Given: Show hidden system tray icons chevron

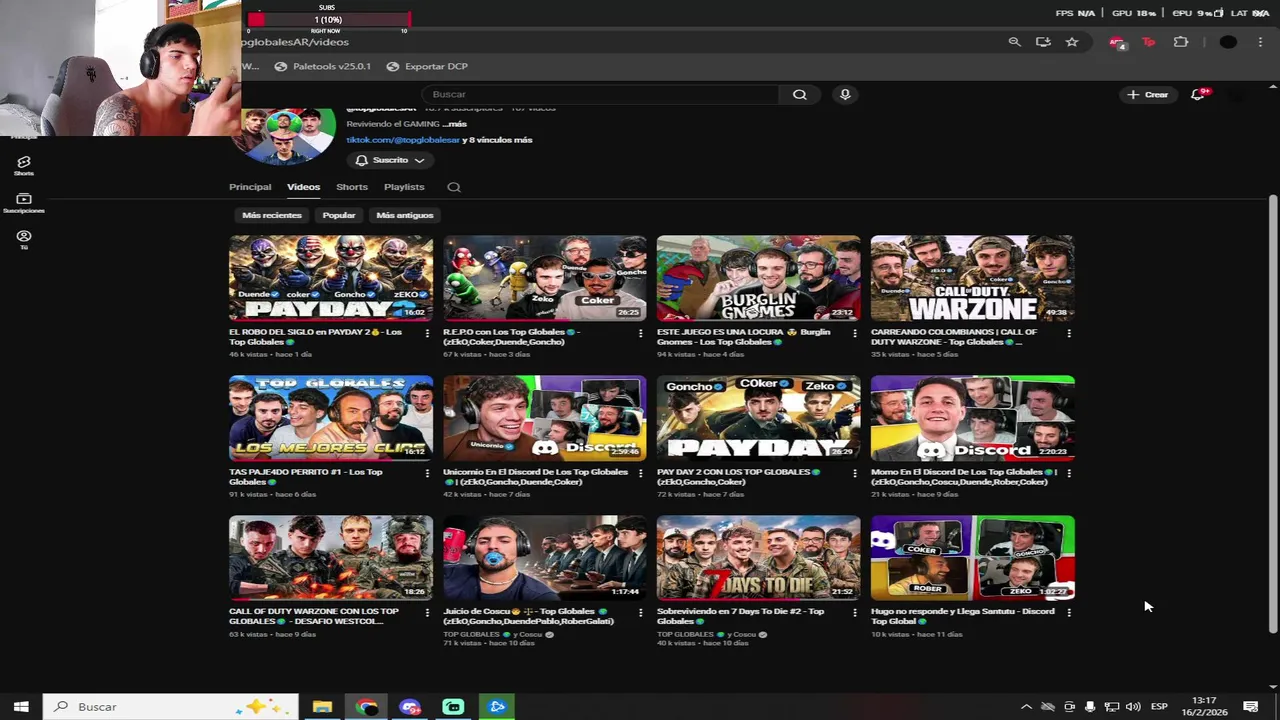Looking at the screenshot, I should pyautogui.click(x=1026, y=707).
